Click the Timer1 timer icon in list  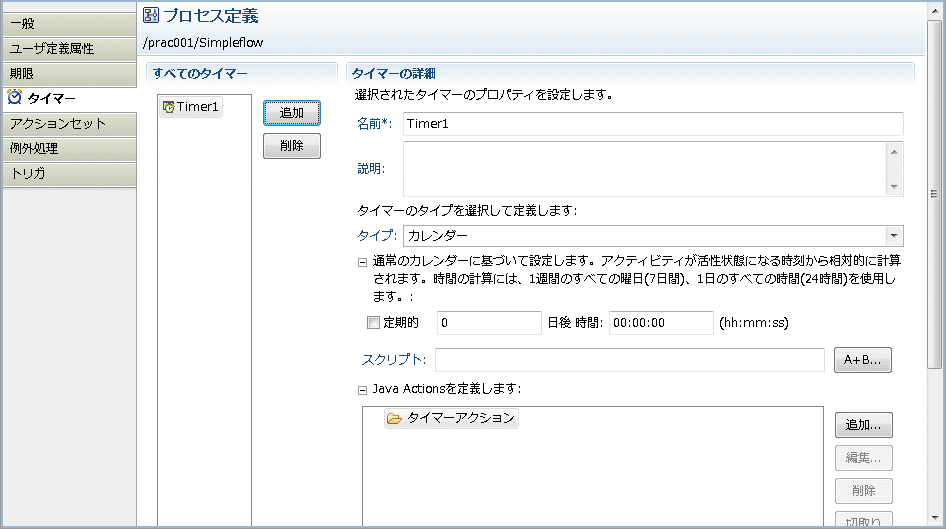[168, 107]
